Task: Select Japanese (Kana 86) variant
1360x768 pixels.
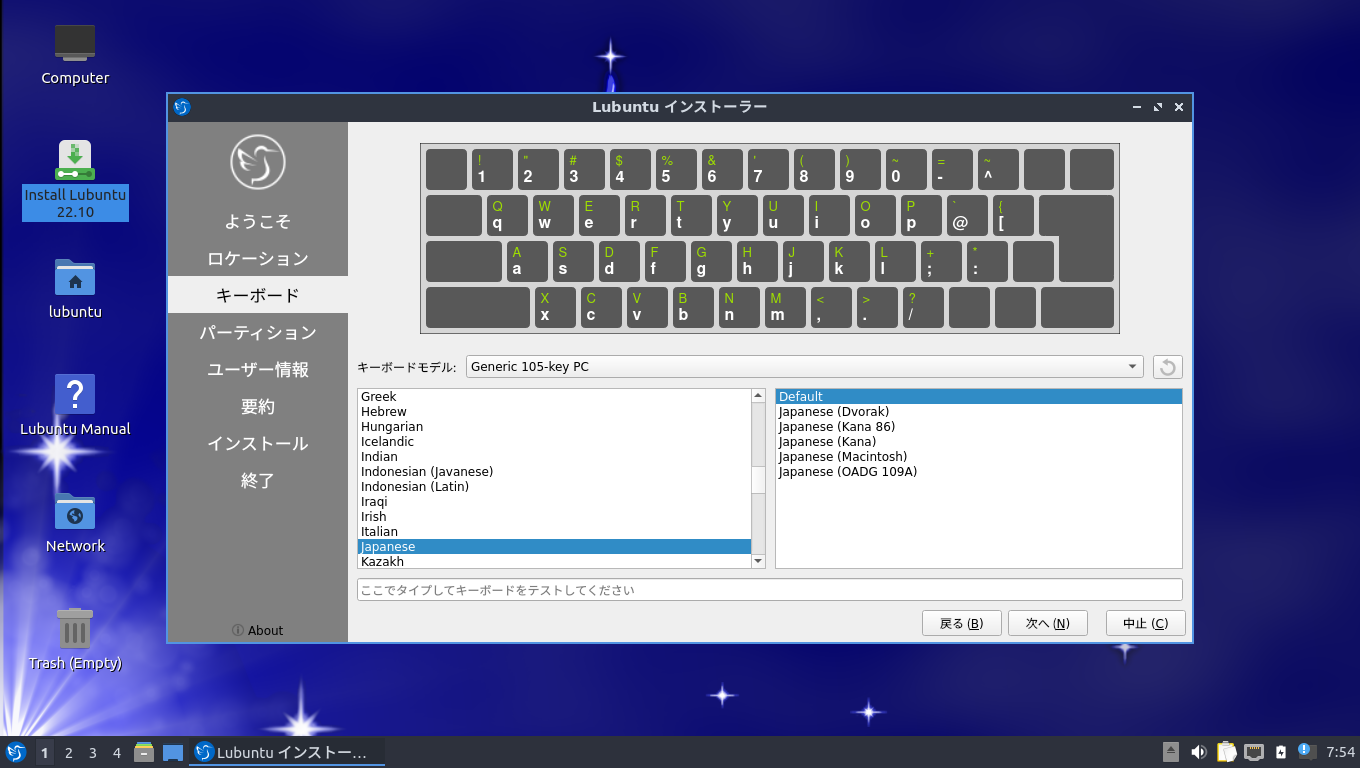Action: [979, 427]
